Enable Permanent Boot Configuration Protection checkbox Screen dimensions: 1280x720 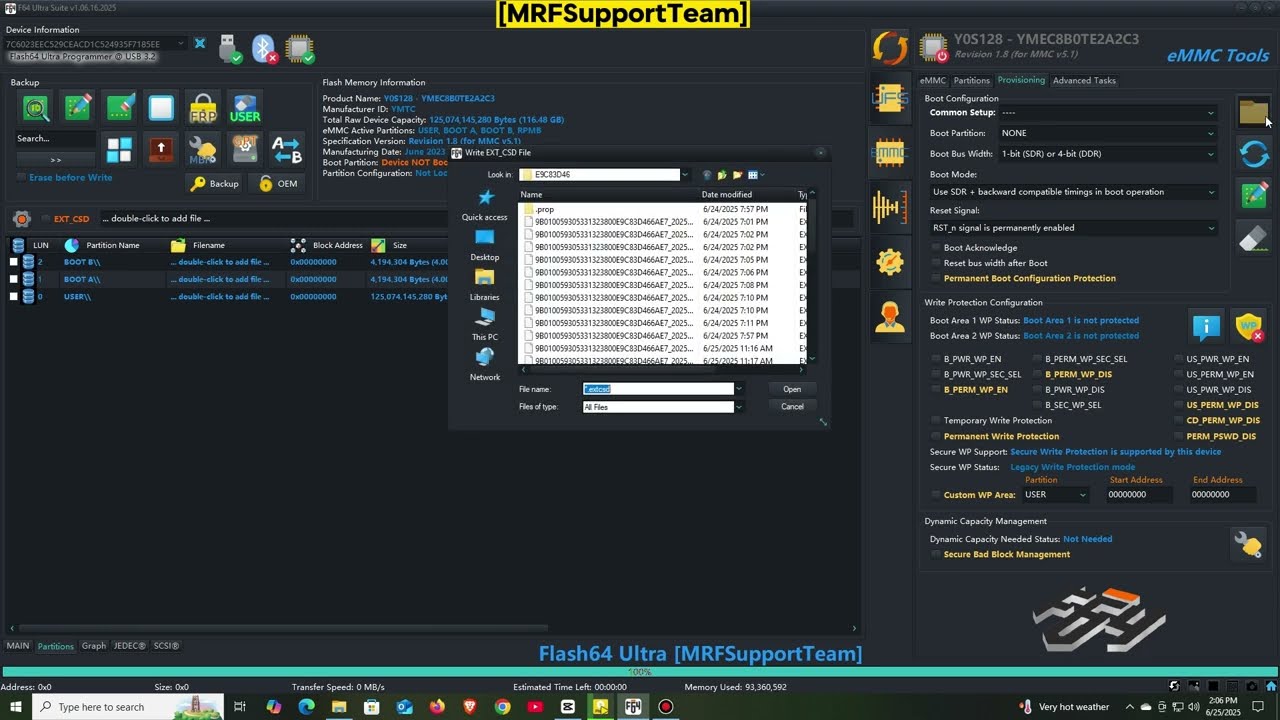[936, 278]
